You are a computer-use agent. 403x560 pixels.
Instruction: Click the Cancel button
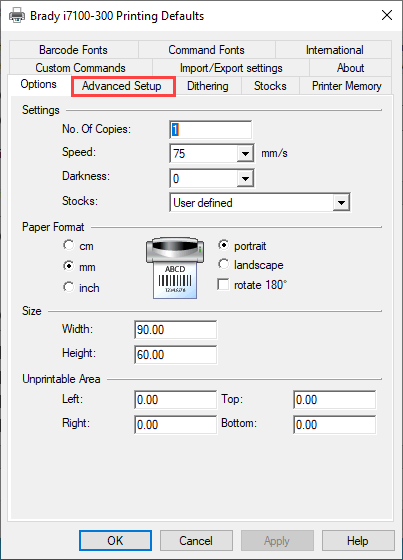point(196,540)
